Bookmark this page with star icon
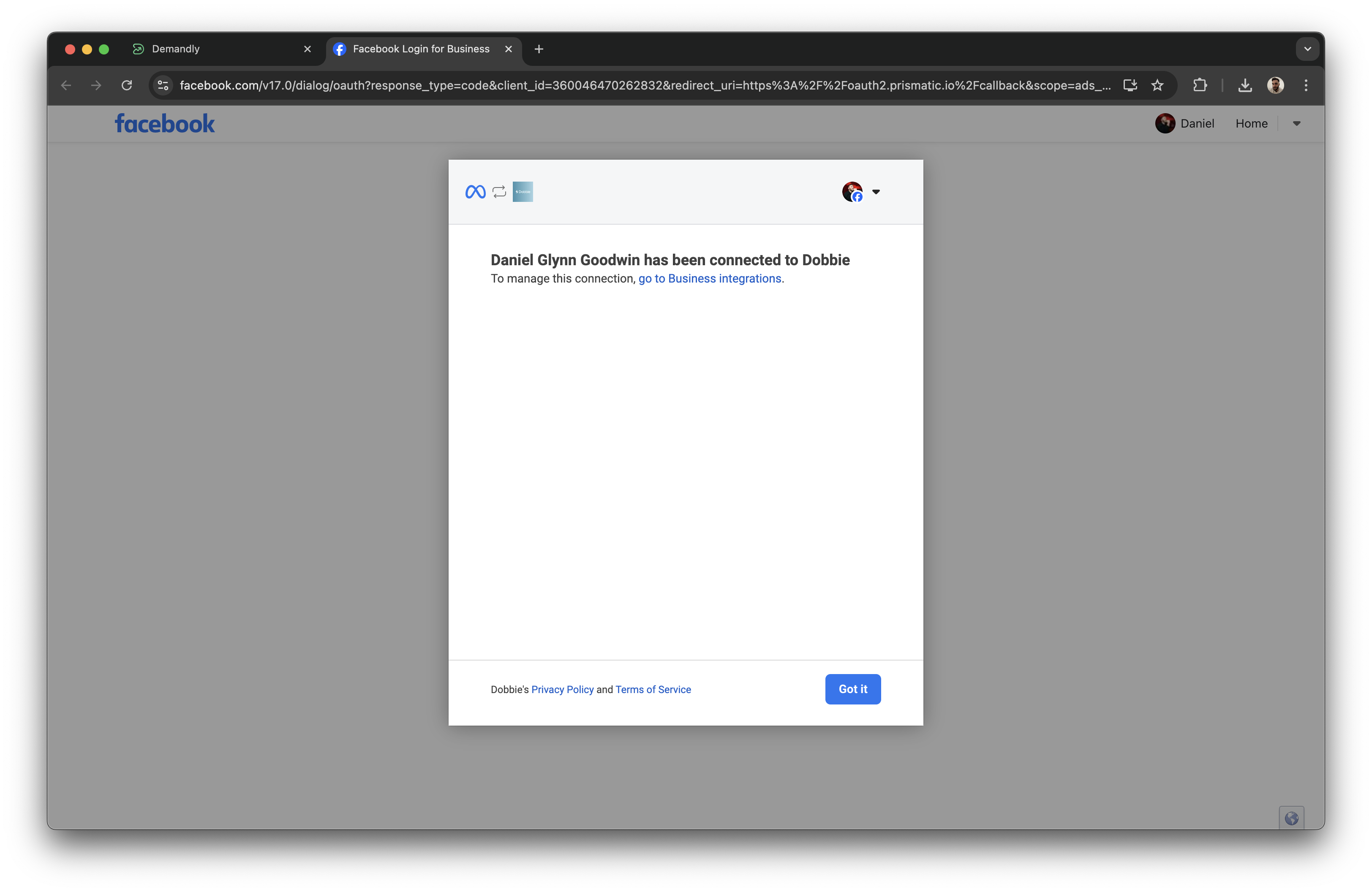The width and height of the screenshot is (1372, 892). click(1157, 85)
